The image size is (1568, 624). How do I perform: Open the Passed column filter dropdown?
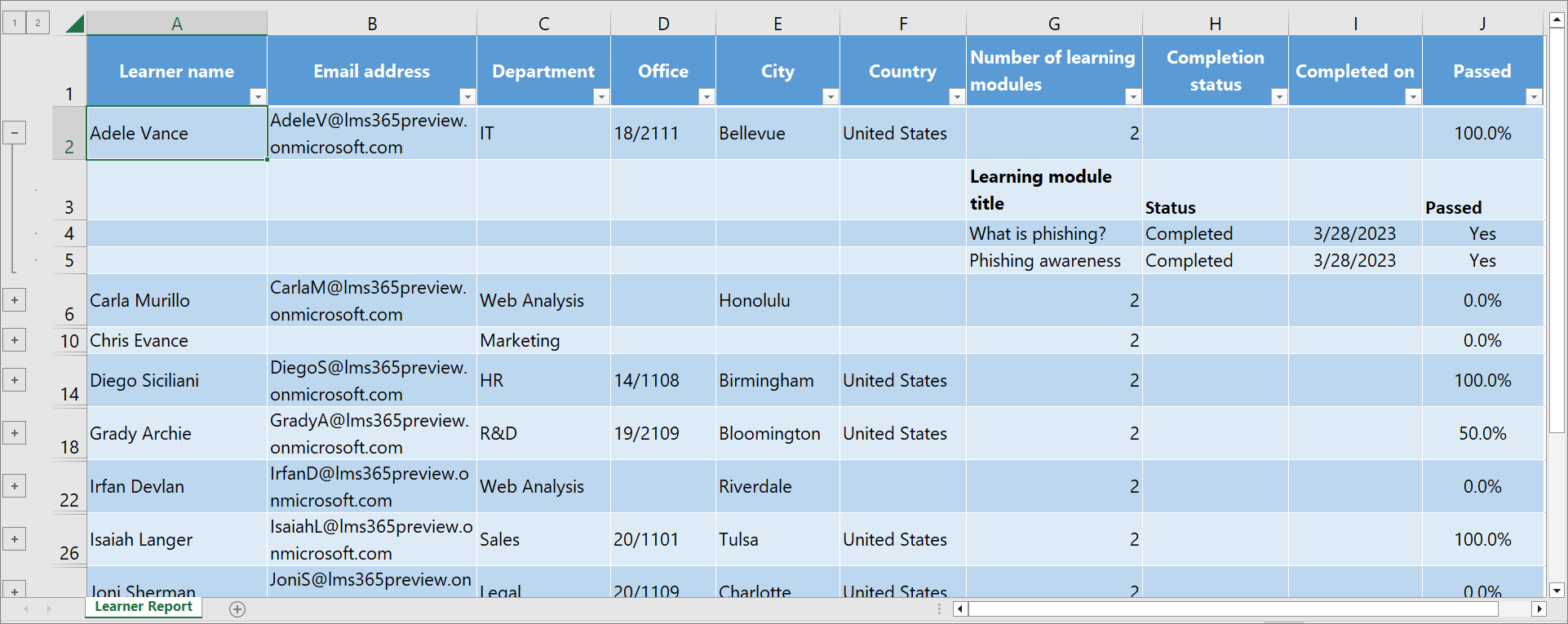1533,97
